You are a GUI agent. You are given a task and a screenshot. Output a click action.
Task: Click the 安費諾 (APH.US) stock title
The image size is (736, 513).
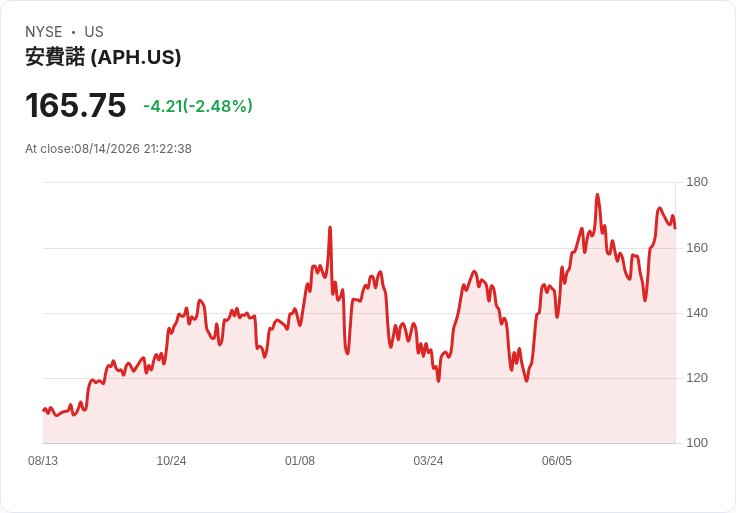pos(103,57)
